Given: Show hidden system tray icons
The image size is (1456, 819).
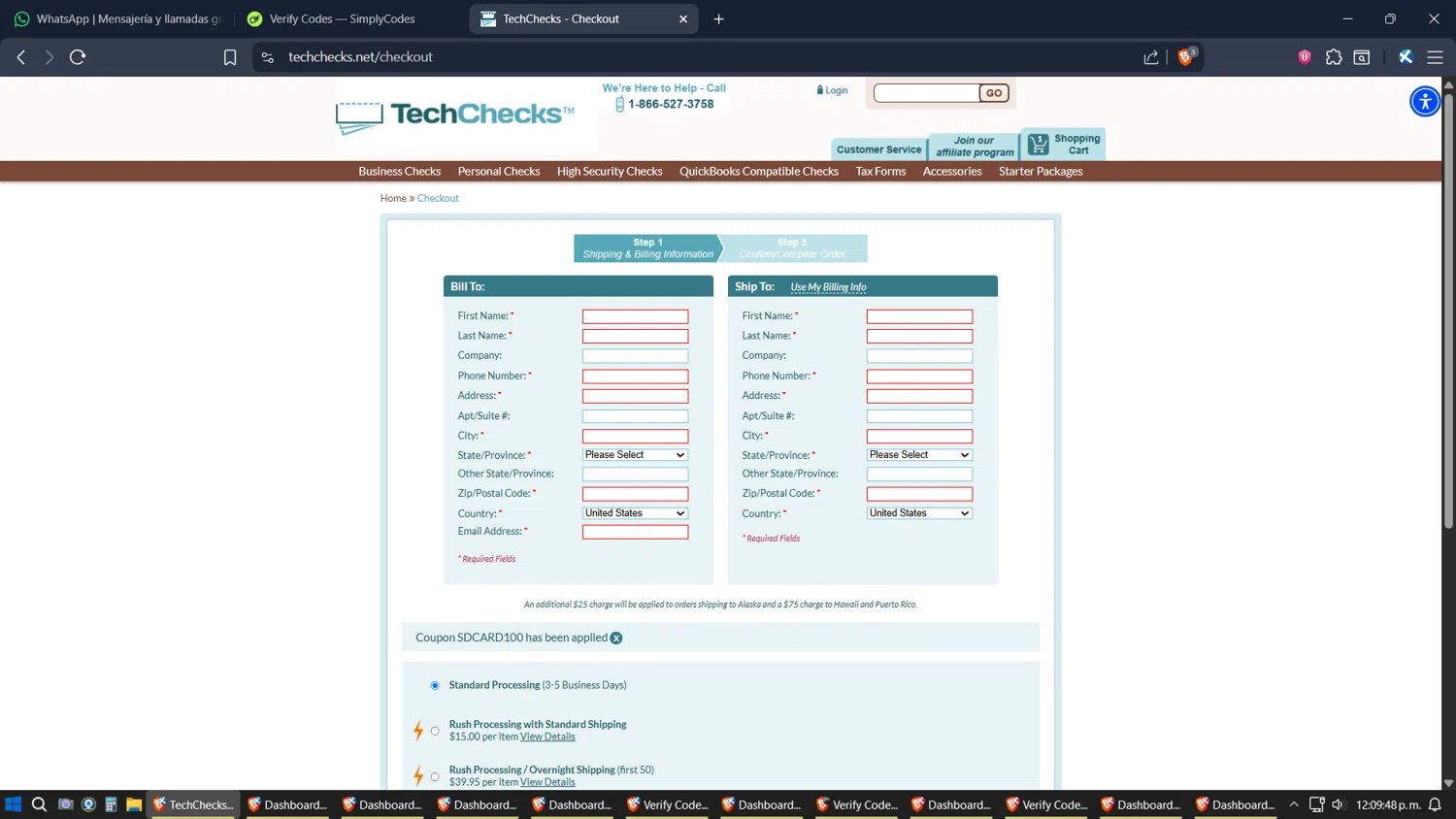Looking at the screenshot, I should tap(1294, 804).
